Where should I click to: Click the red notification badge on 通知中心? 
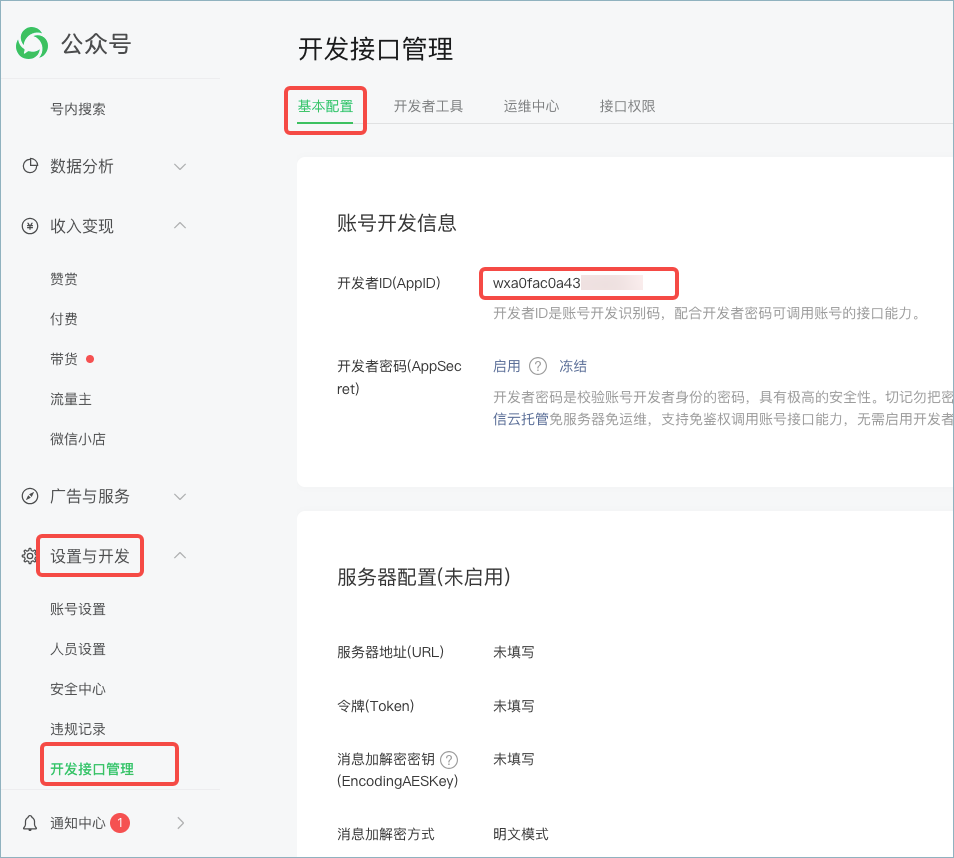coord(120,823)
